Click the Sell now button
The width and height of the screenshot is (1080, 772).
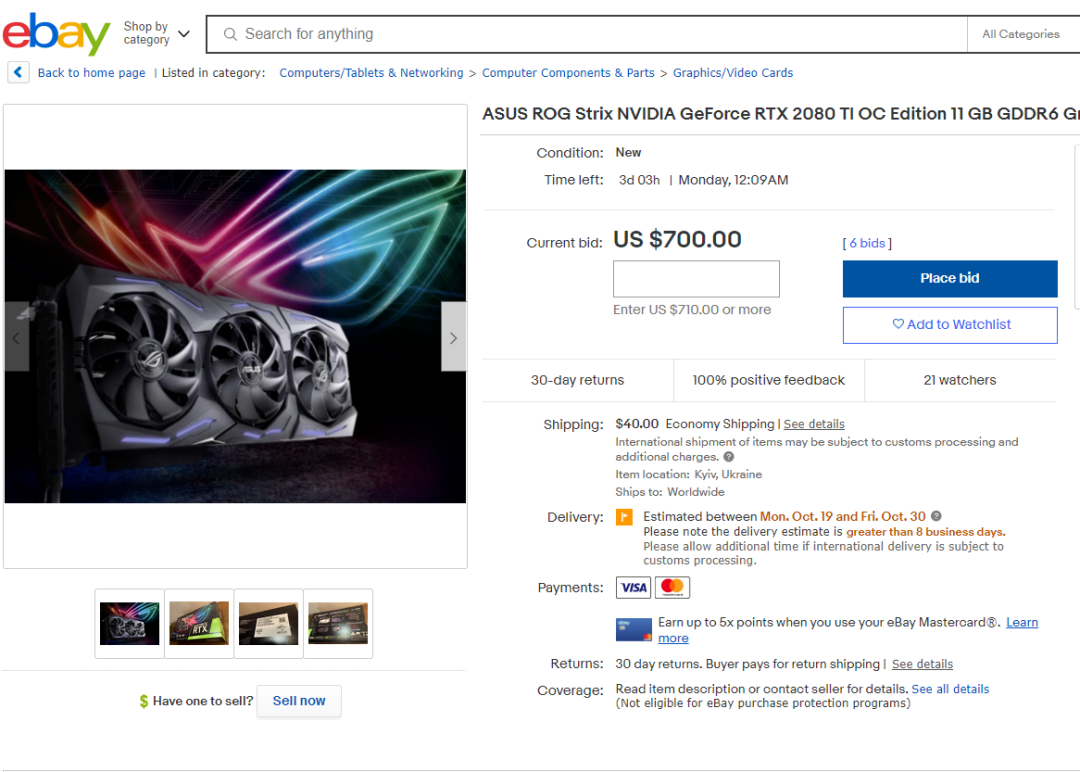click(299, 701)
